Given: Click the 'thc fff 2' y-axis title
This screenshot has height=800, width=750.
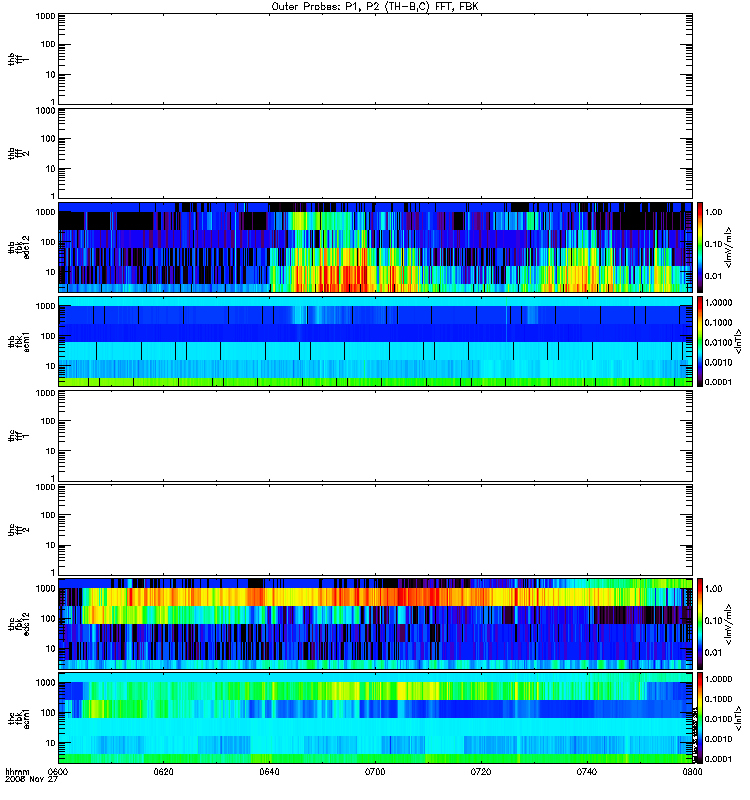Looking at the screenshot, I should 19,530.
